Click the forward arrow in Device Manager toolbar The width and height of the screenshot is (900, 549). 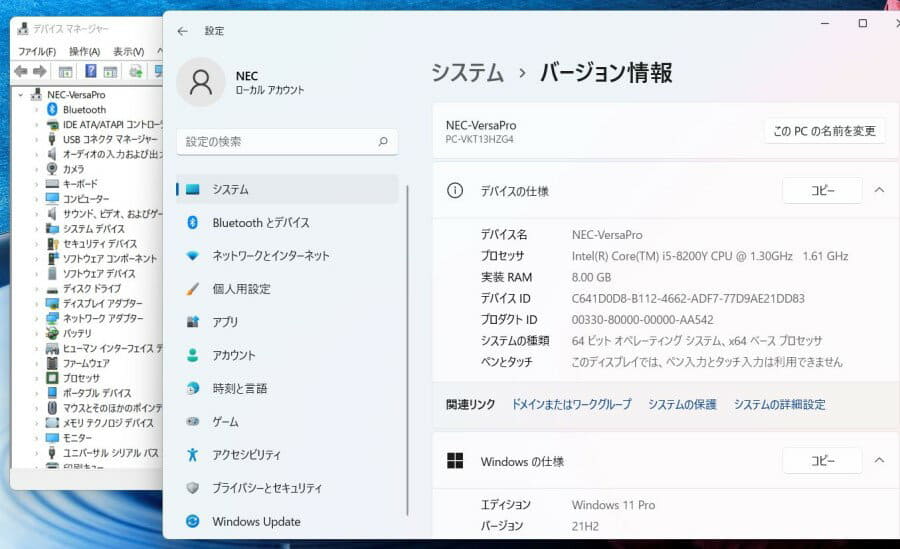click(x=40, y=71)
